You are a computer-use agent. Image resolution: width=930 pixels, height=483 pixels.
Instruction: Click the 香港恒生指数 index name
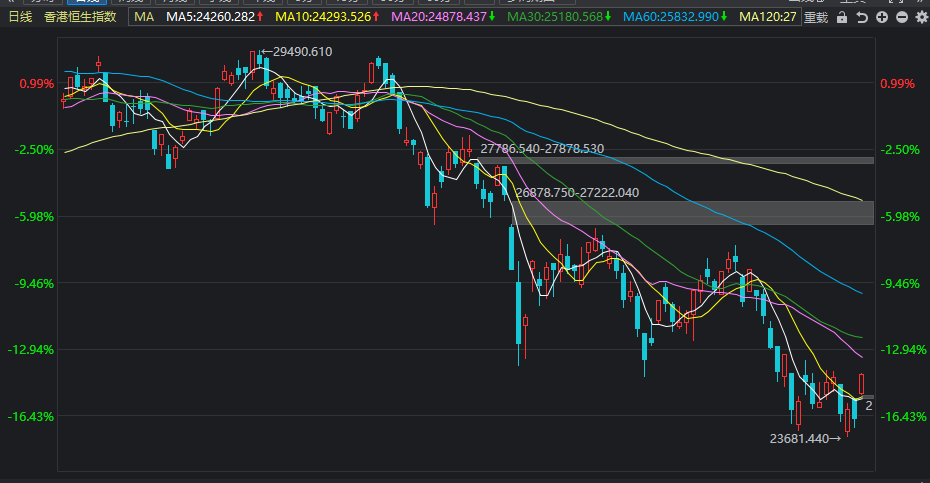click(80, 17)
